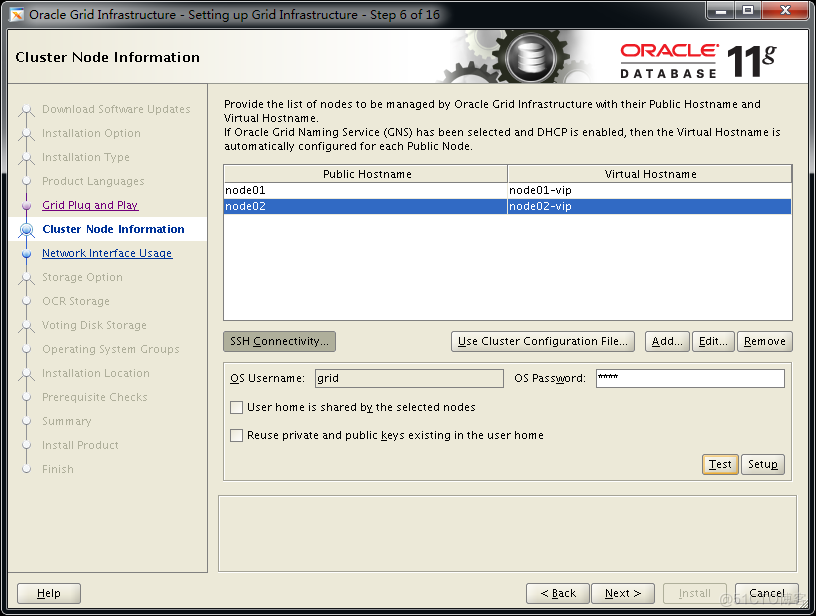Screen dimensions: 816x616
Task: Click the installer icon in title bar
Action: 17,15
